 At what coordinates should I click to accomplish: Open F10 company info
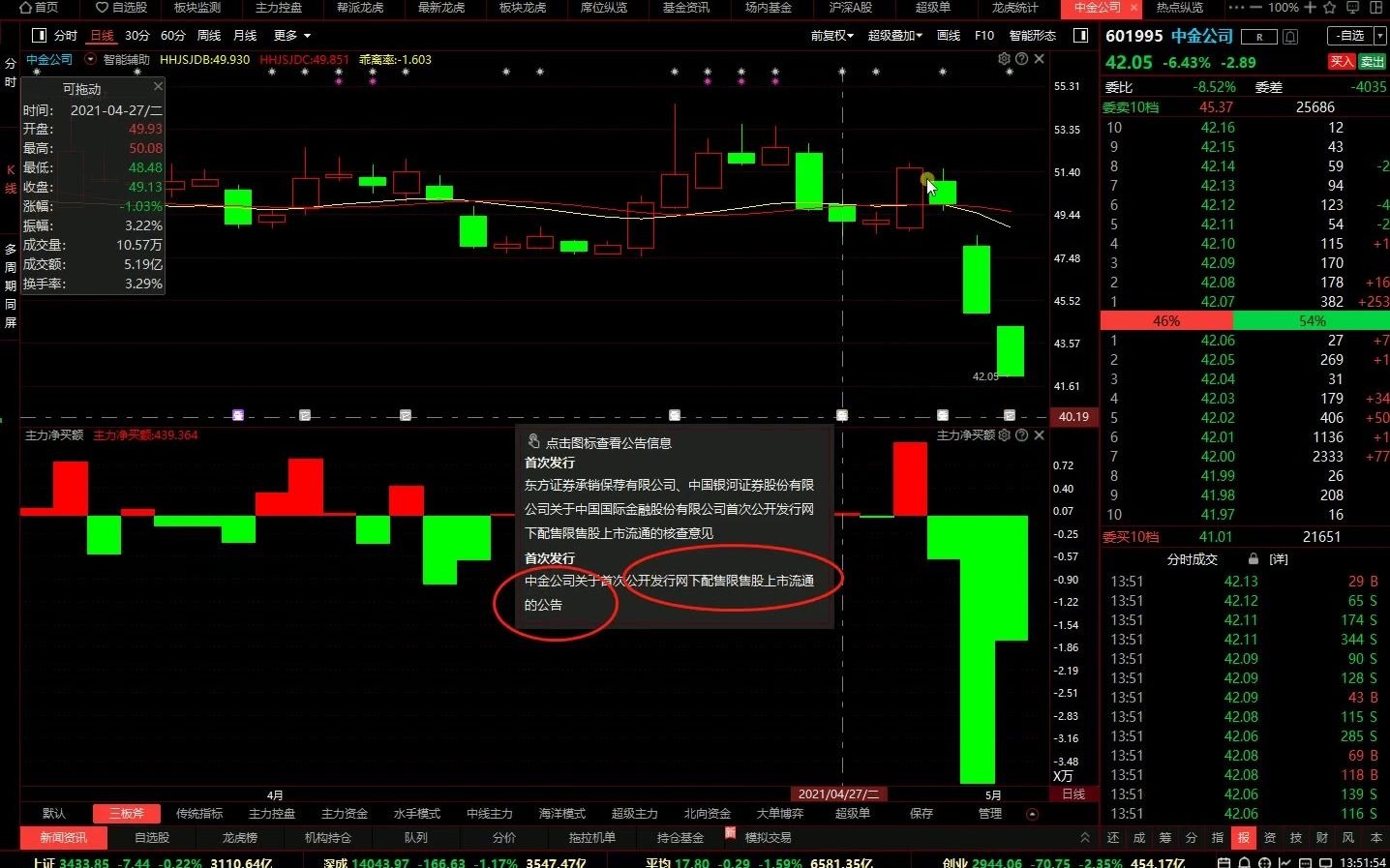pos(984,36)
